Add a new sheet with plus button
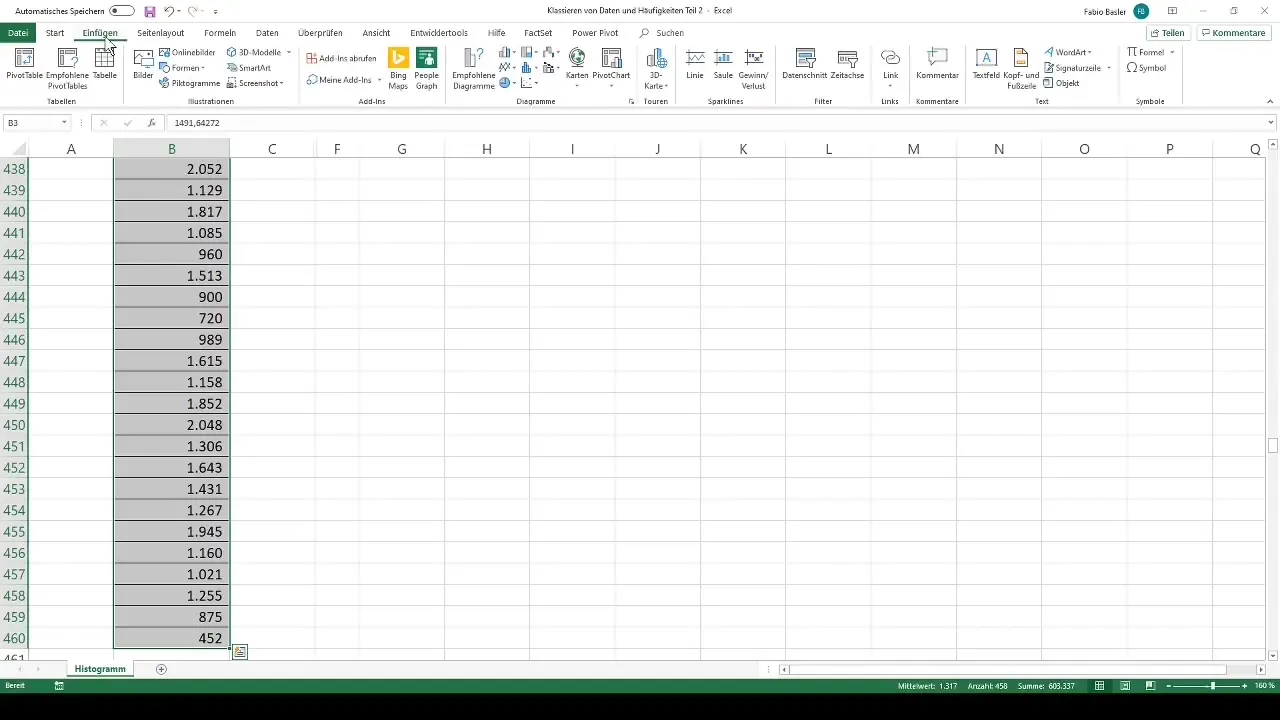 161,669
